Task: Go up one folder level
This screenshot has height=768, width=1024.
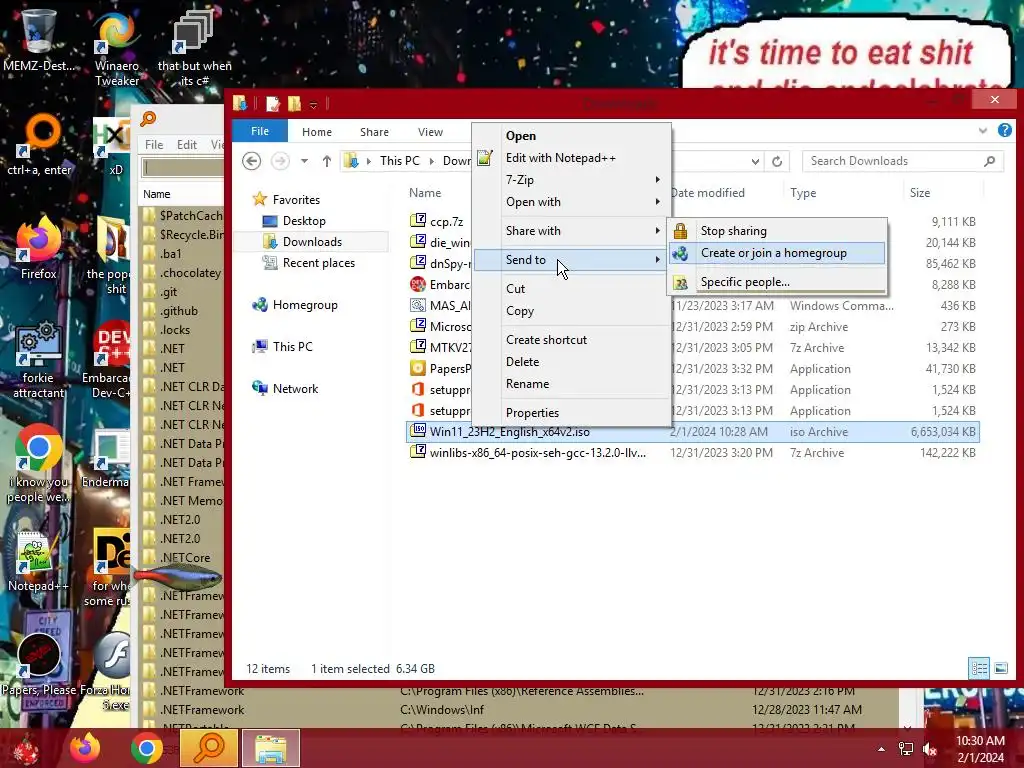Action: (327, 161)
